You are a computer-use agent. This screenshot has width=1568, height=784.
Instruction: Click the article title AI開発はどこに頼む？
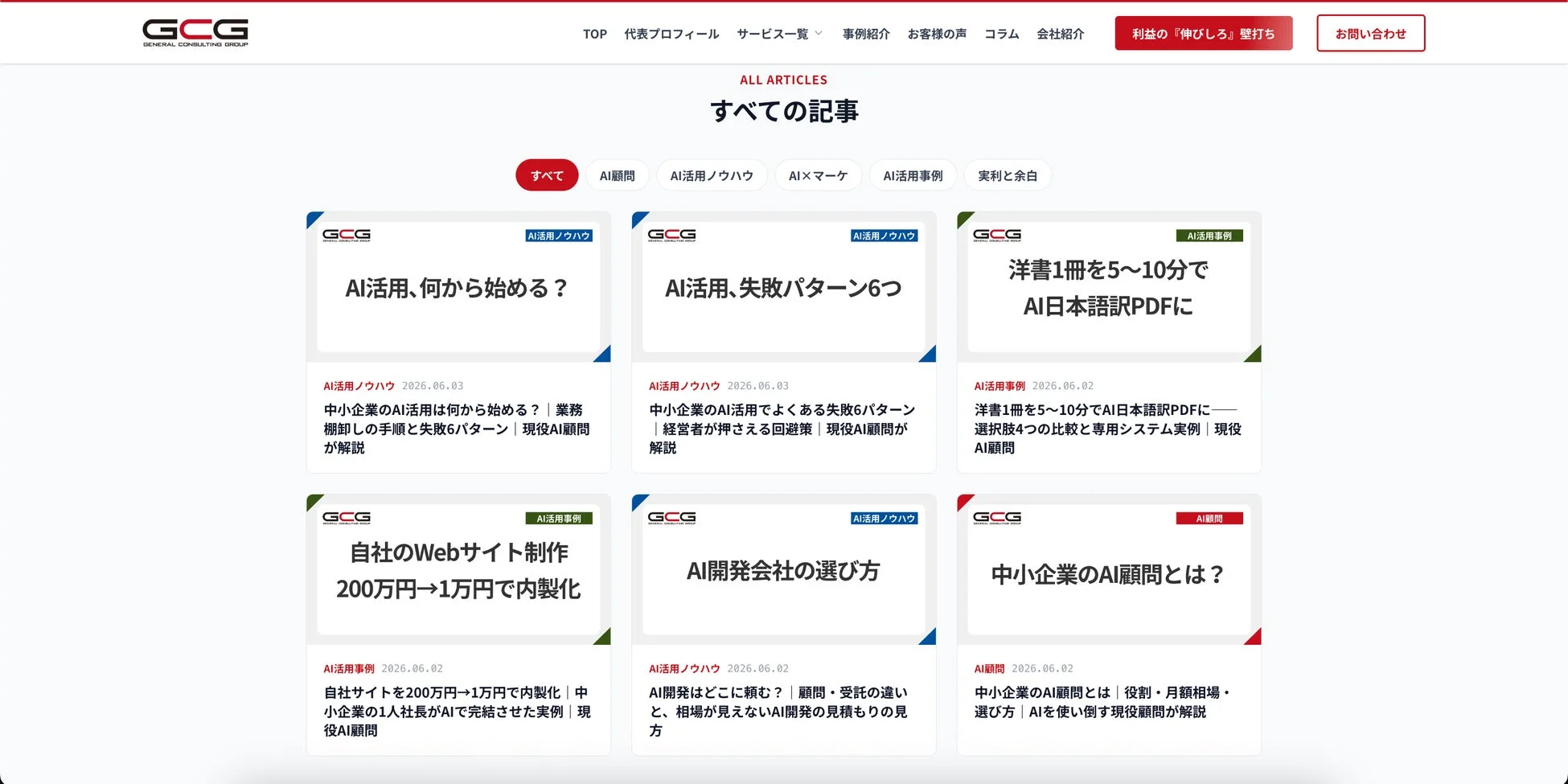pyautogui.click(x=778, y=711)
